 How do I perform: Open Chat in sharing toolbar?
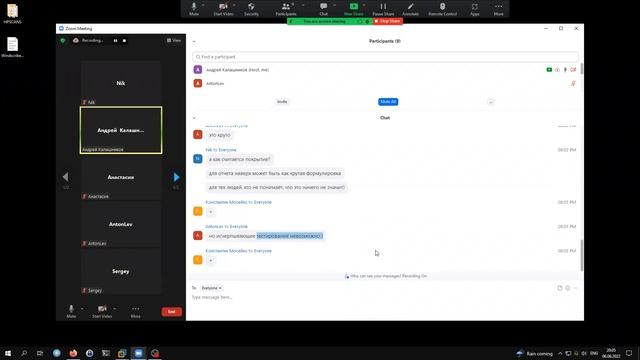[324, 9]
